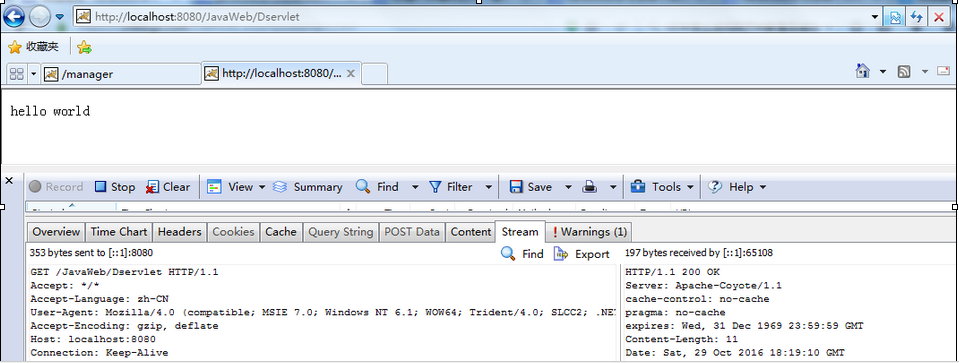
Task: Click the Stop button in HttpWatch
Action: (x=115, y=187)
